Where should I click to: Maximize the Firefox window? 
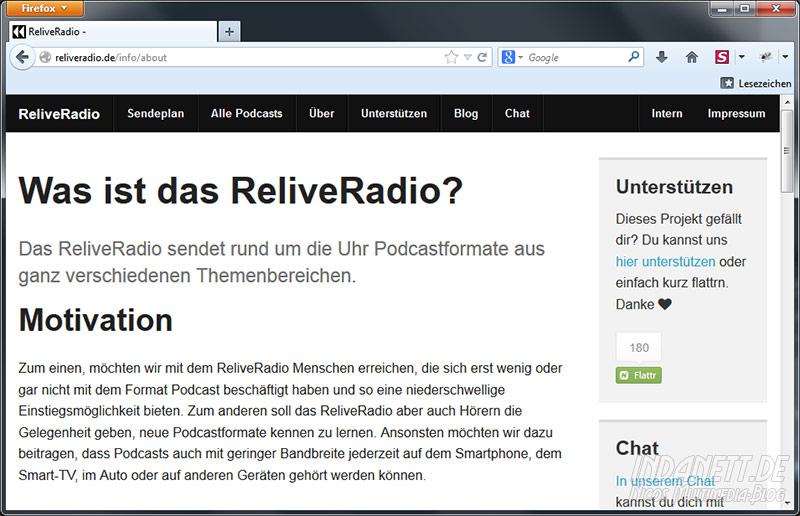point(745,8)
